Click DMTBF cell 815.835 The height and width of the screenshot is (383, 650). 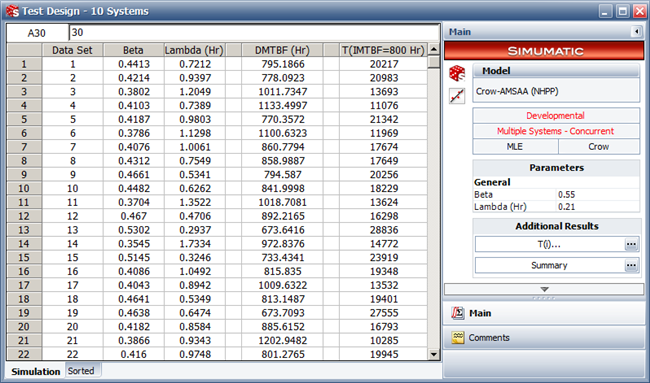coord(282,271)
